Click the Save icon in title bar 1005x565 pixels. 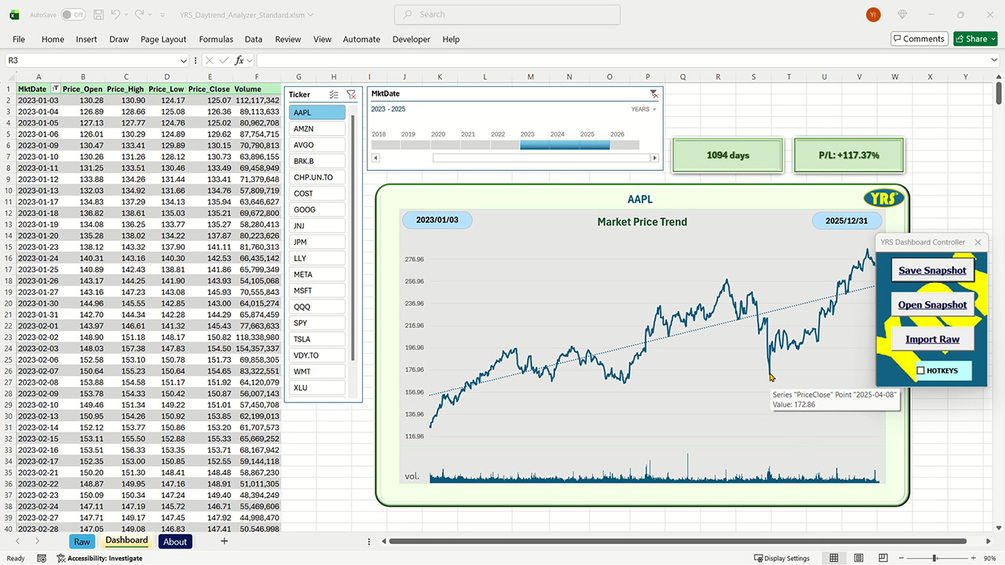click(98, 14)
